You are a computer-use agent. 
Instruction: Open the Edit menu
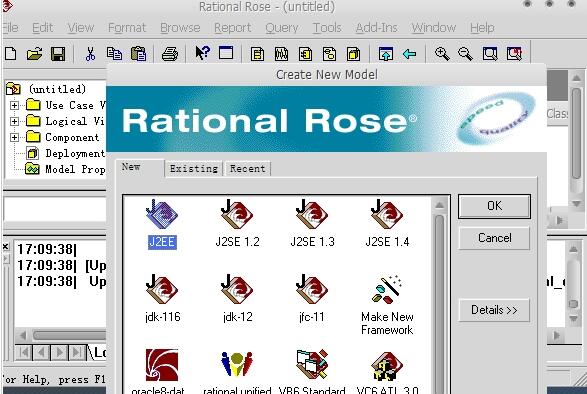click(42, 28)
